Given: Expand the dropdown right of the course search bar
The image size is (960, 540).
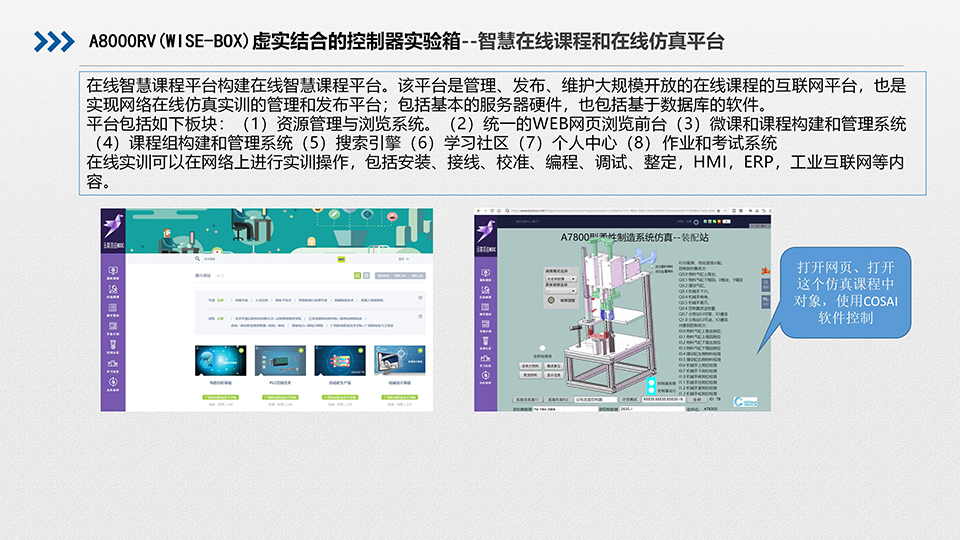Looking at the screenshot, I should click(405, 258).
